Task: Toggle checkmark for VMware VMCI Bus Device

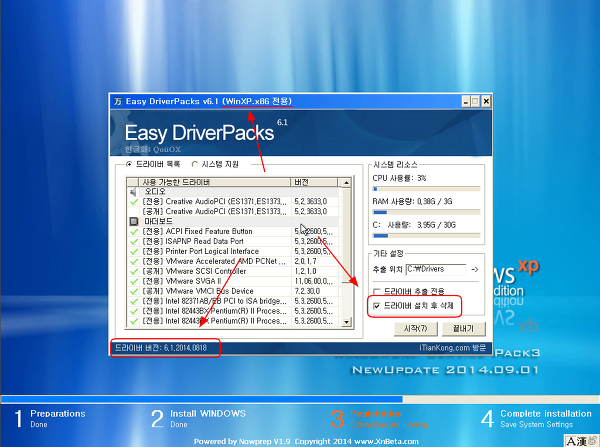Action: pos(134,291)
